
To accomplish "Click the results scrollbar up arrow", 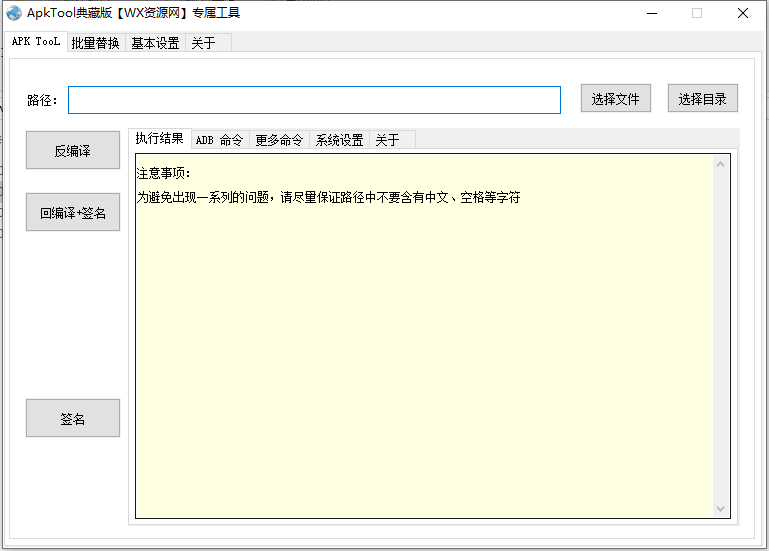I will (720, 164).
